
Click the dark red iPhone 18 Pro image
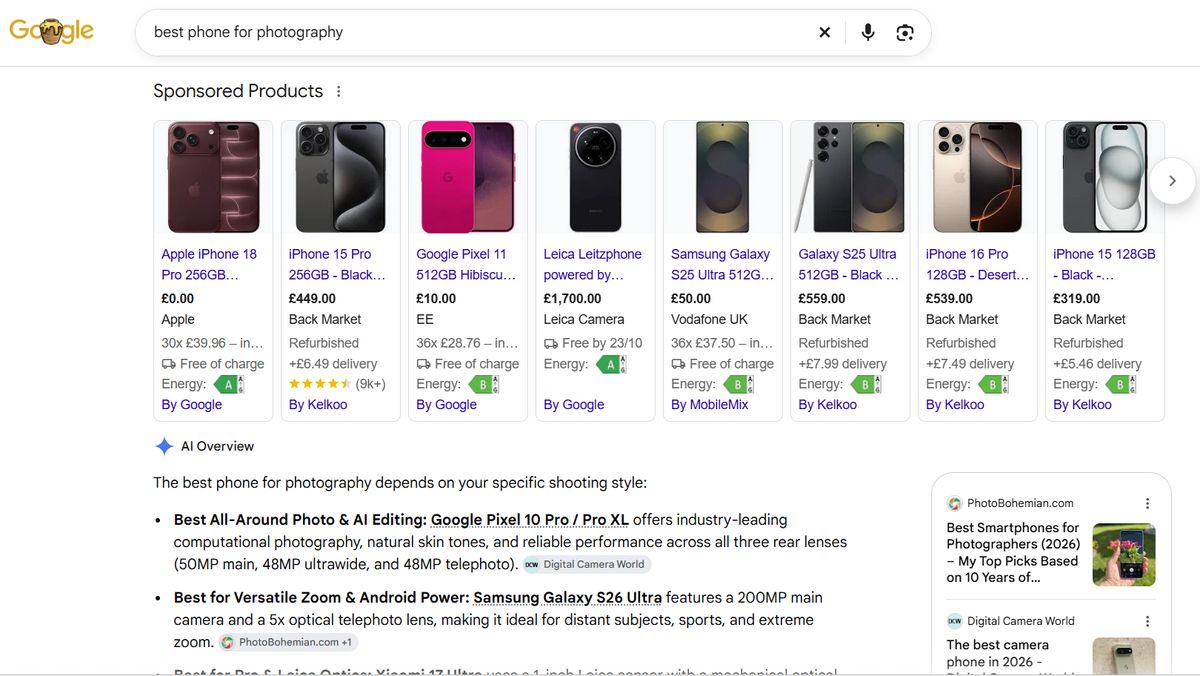[213, 177]
